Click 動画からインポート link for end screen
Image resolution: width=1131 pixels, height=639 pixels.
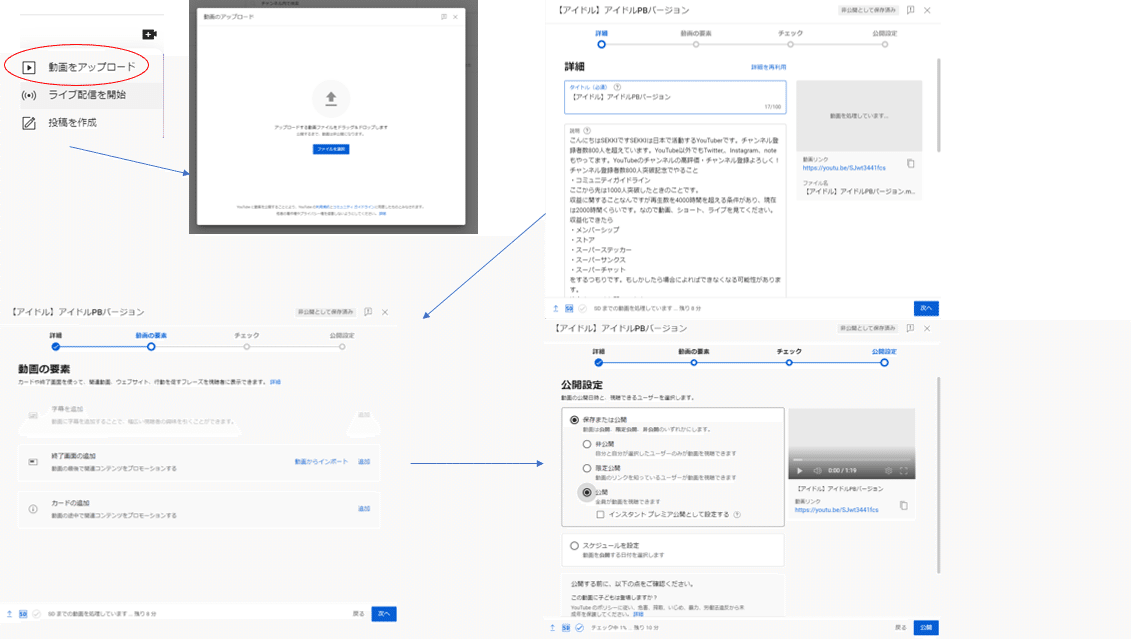coord(321,462)
